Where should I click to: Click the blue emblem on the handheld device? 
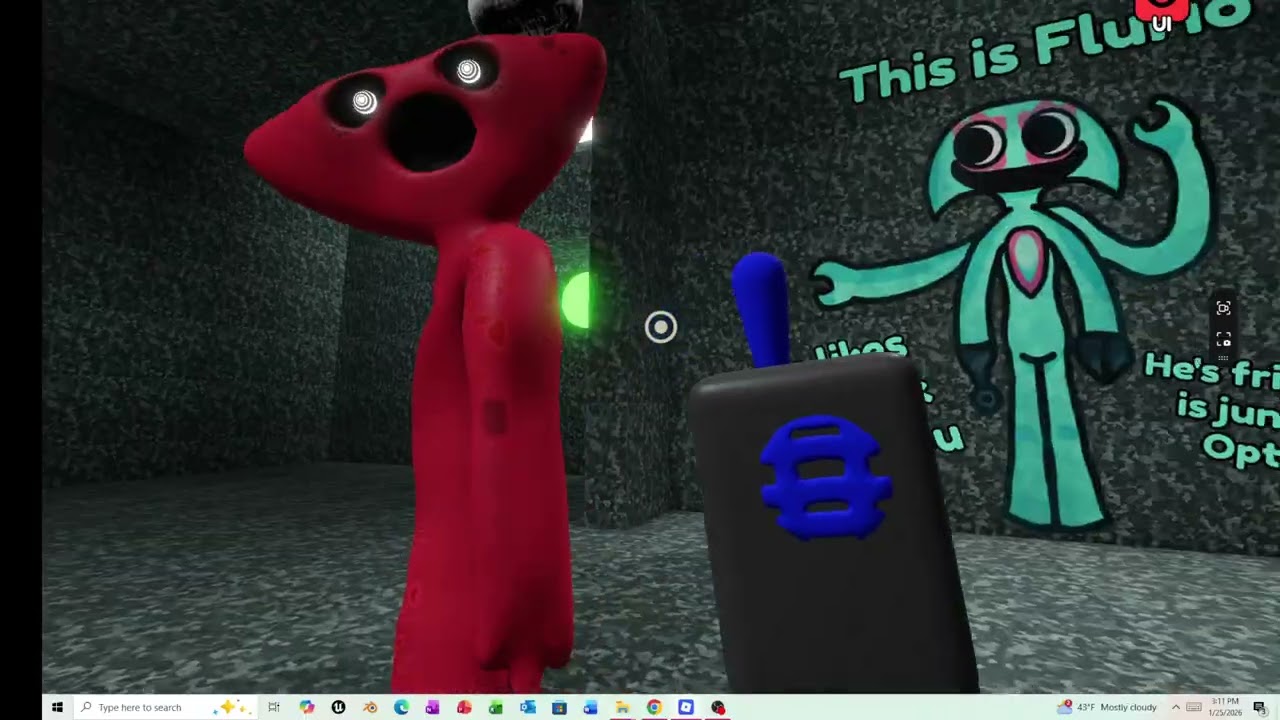coord(825,477)
